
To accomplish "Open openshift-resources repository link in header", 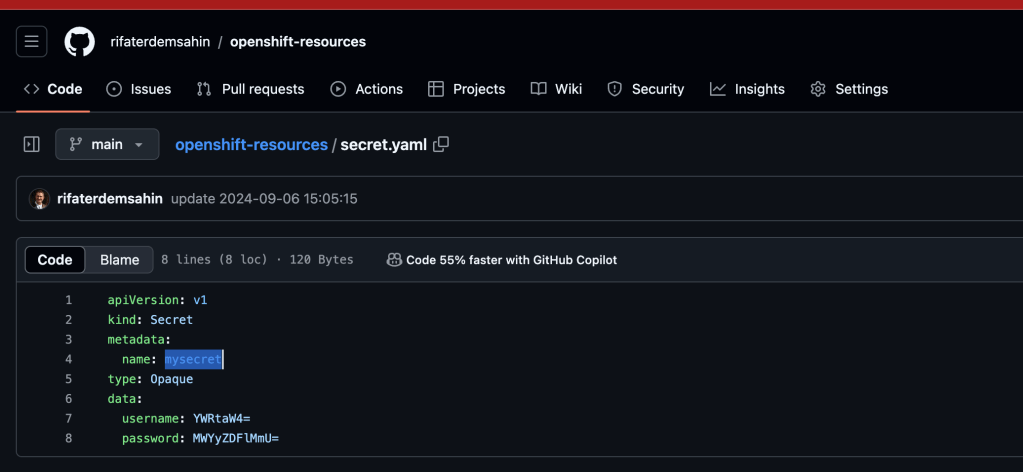I will 298,42.
